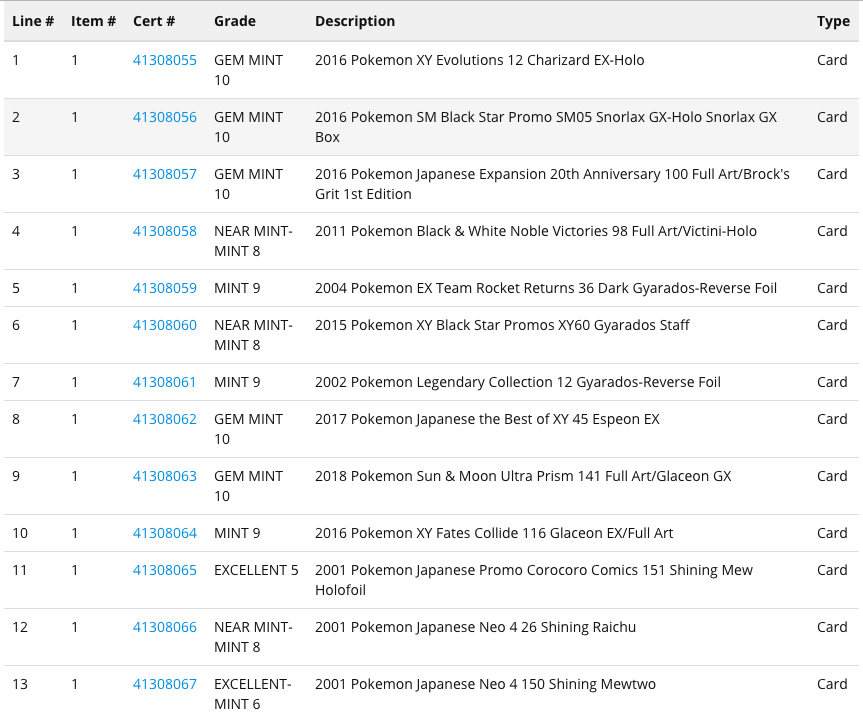Click the Type column header
Screen dimensions: 863x713
pyautogui.click(x=833, y=21)
